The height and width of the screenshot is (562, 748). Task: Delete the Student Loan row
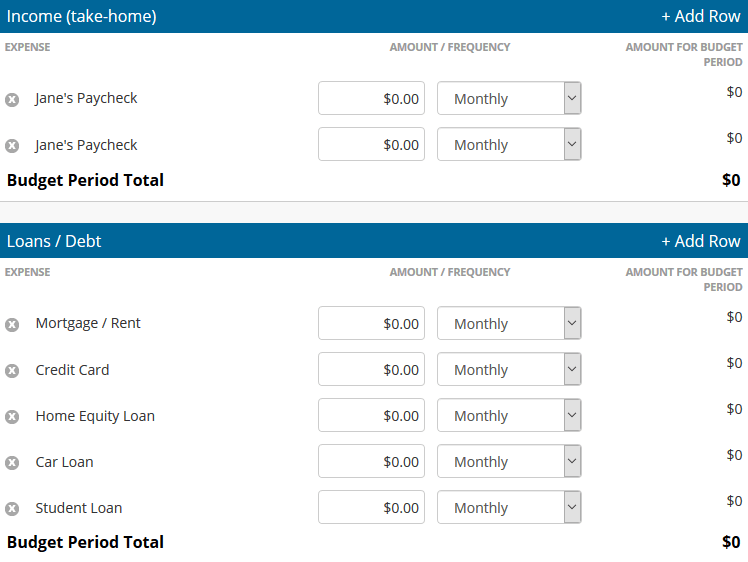(x=12, y=509)
